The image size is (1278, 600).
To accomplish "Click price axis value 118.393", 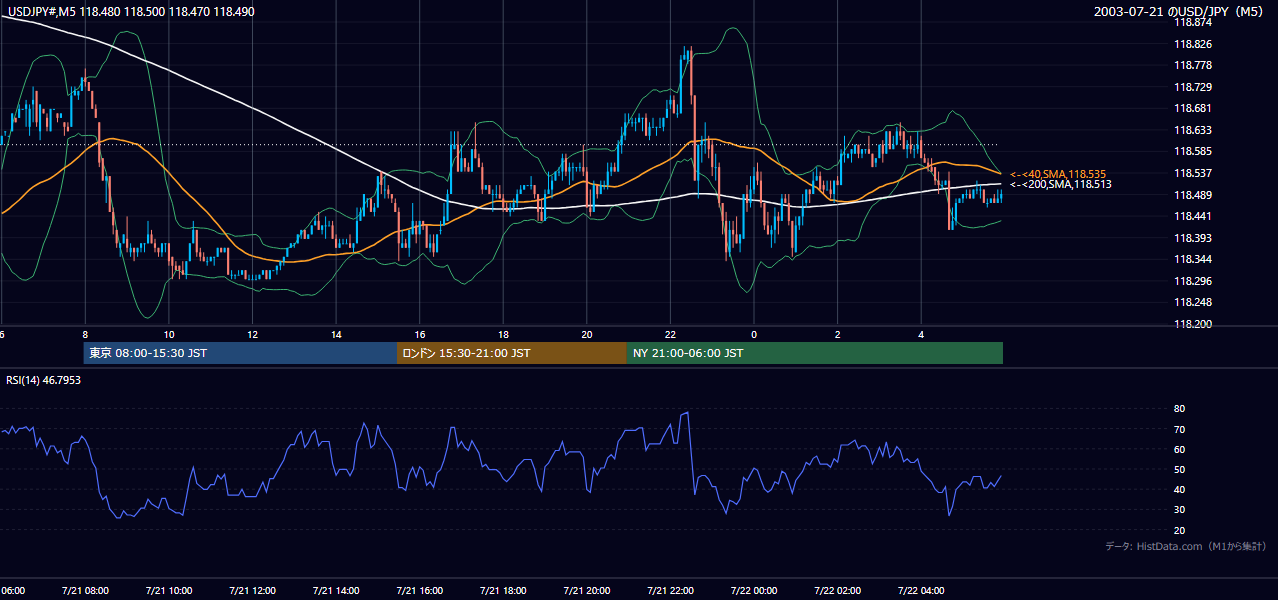I will pyautogui.click(x=1192, y=238).
